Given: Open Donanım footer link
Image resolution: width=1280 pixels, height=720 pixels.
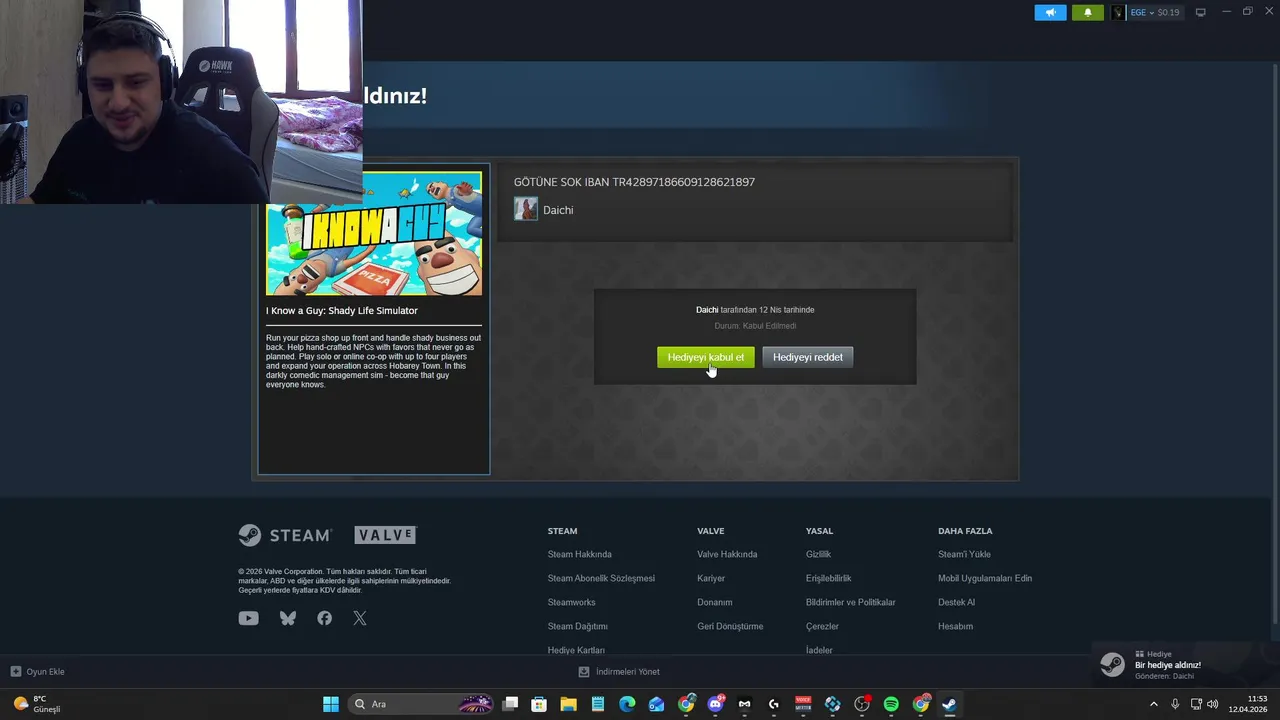Looking at the screenshot, I should [x=715, y=602].
